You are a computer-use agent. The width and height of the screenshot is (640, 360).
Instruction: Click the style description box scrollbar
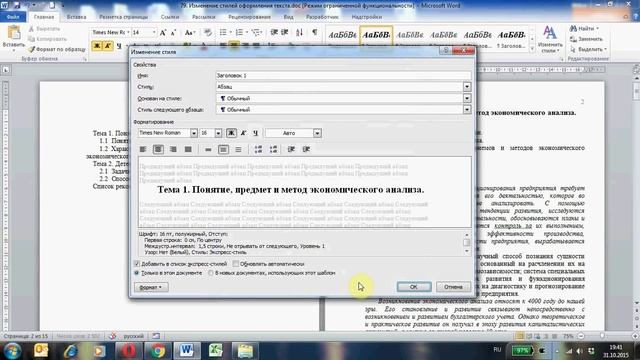467,243
